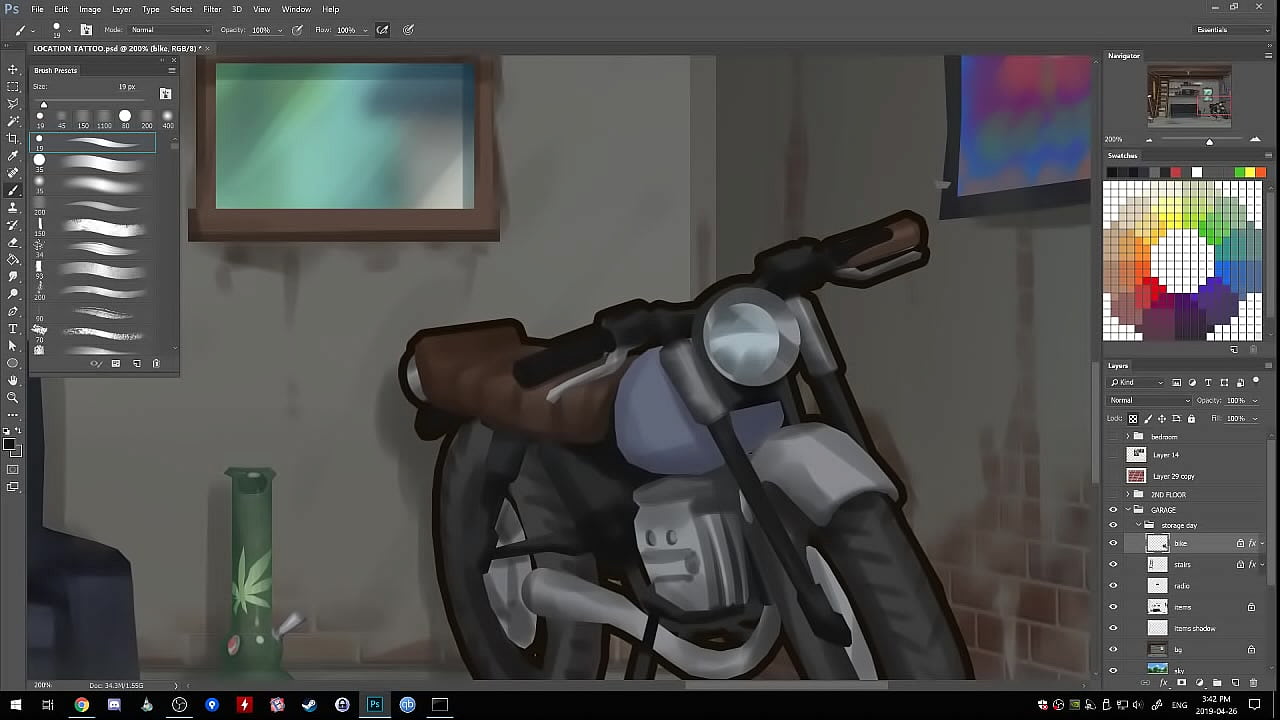Select the Clone Stamp tool

point(13,207)
